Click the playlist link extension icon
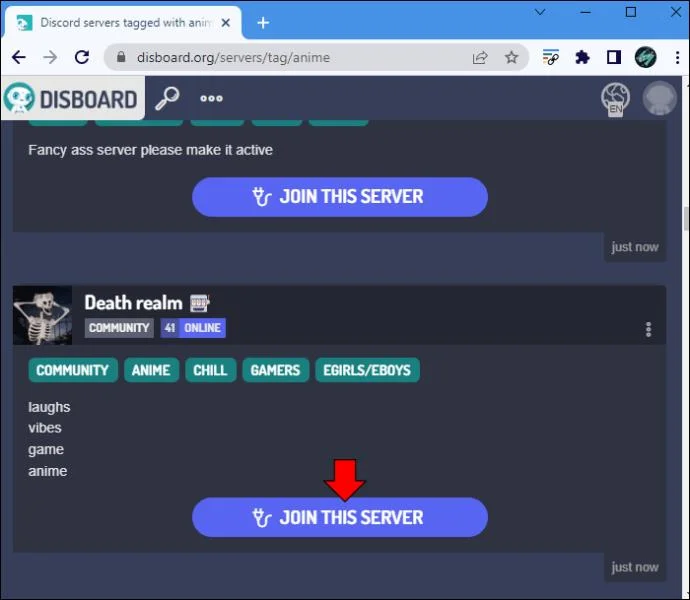 click(551, 57)
